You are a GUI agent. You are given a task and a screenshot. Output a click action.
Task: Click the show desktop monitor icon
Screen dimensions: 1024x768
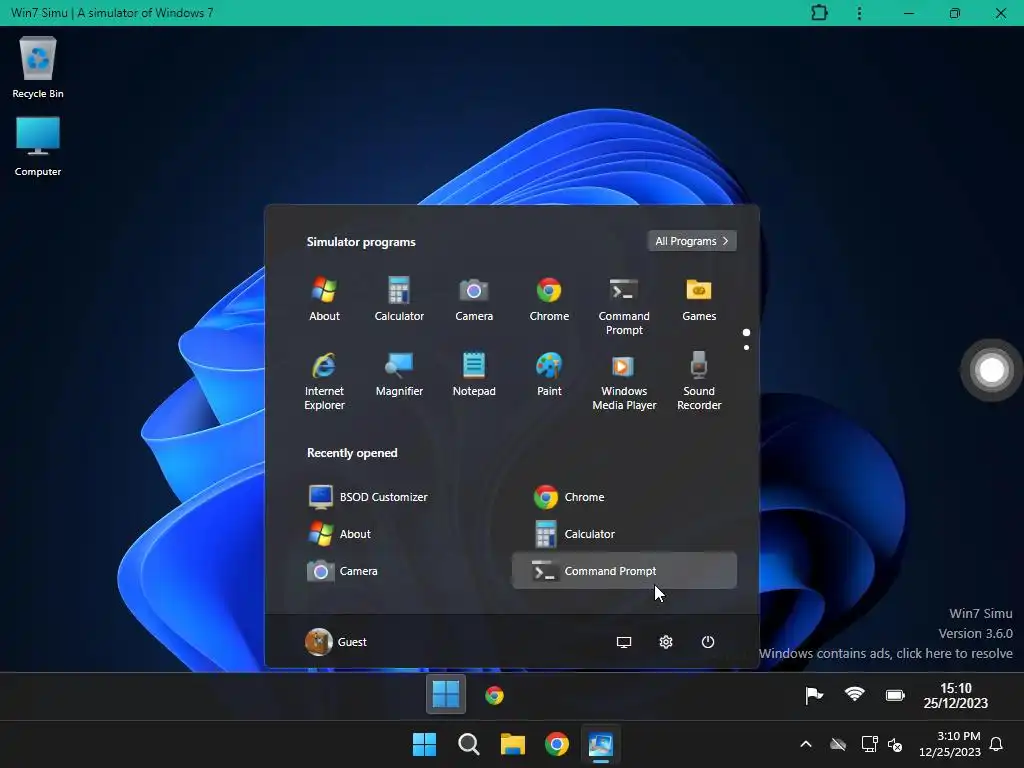[624, 642]
